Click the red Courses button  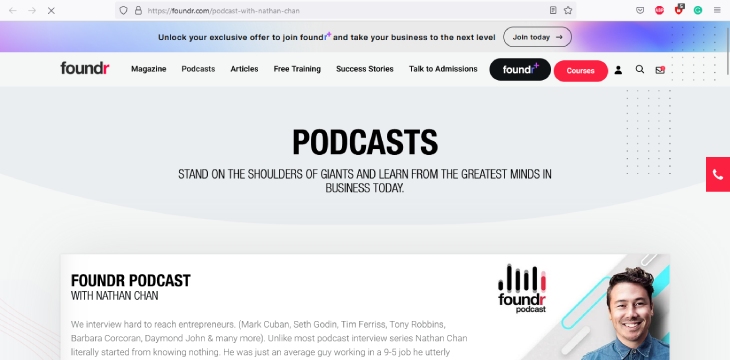pyautogui.click(x=581, y=71)
